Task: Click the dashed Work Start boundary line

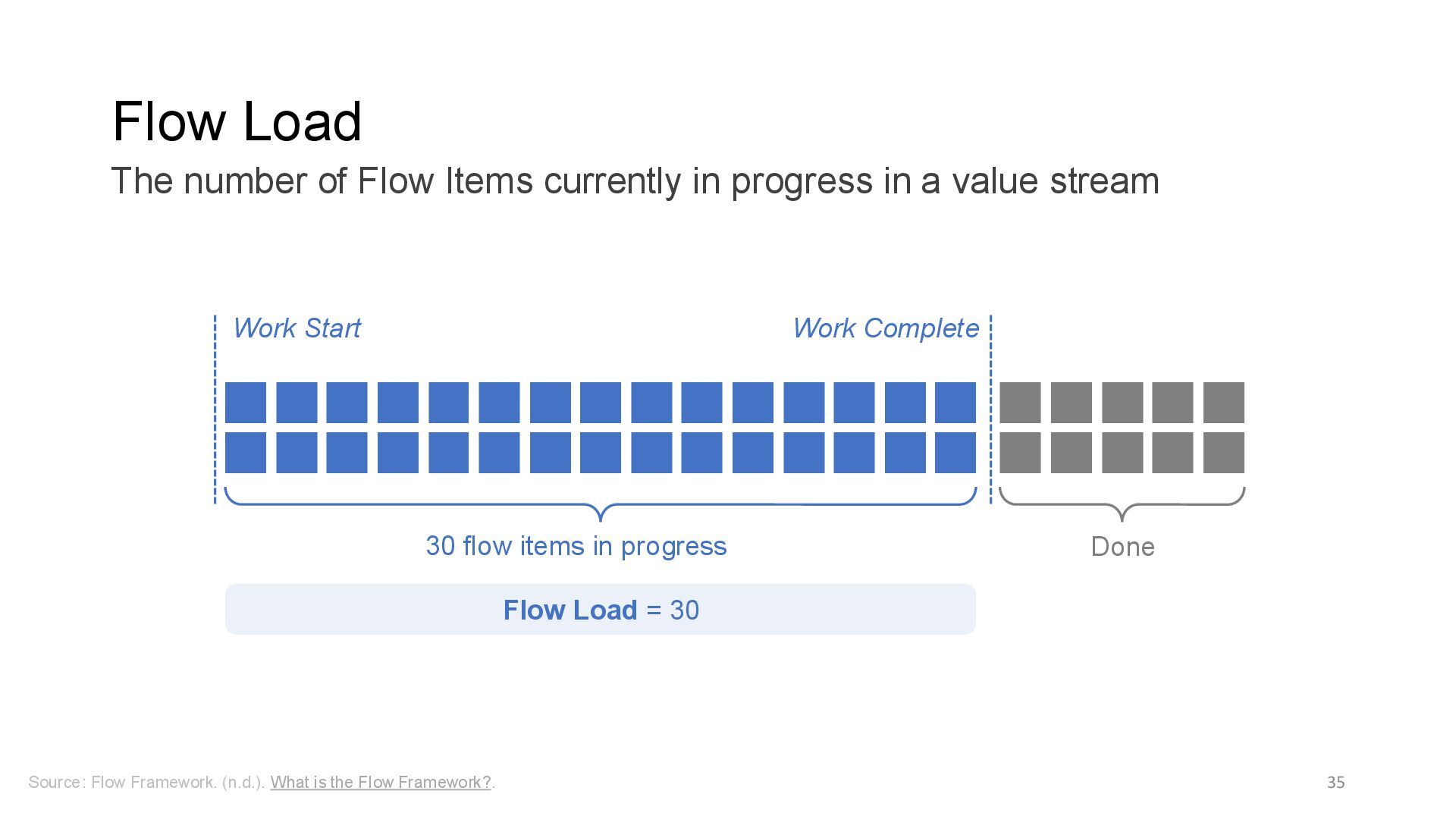Action: 215,409
